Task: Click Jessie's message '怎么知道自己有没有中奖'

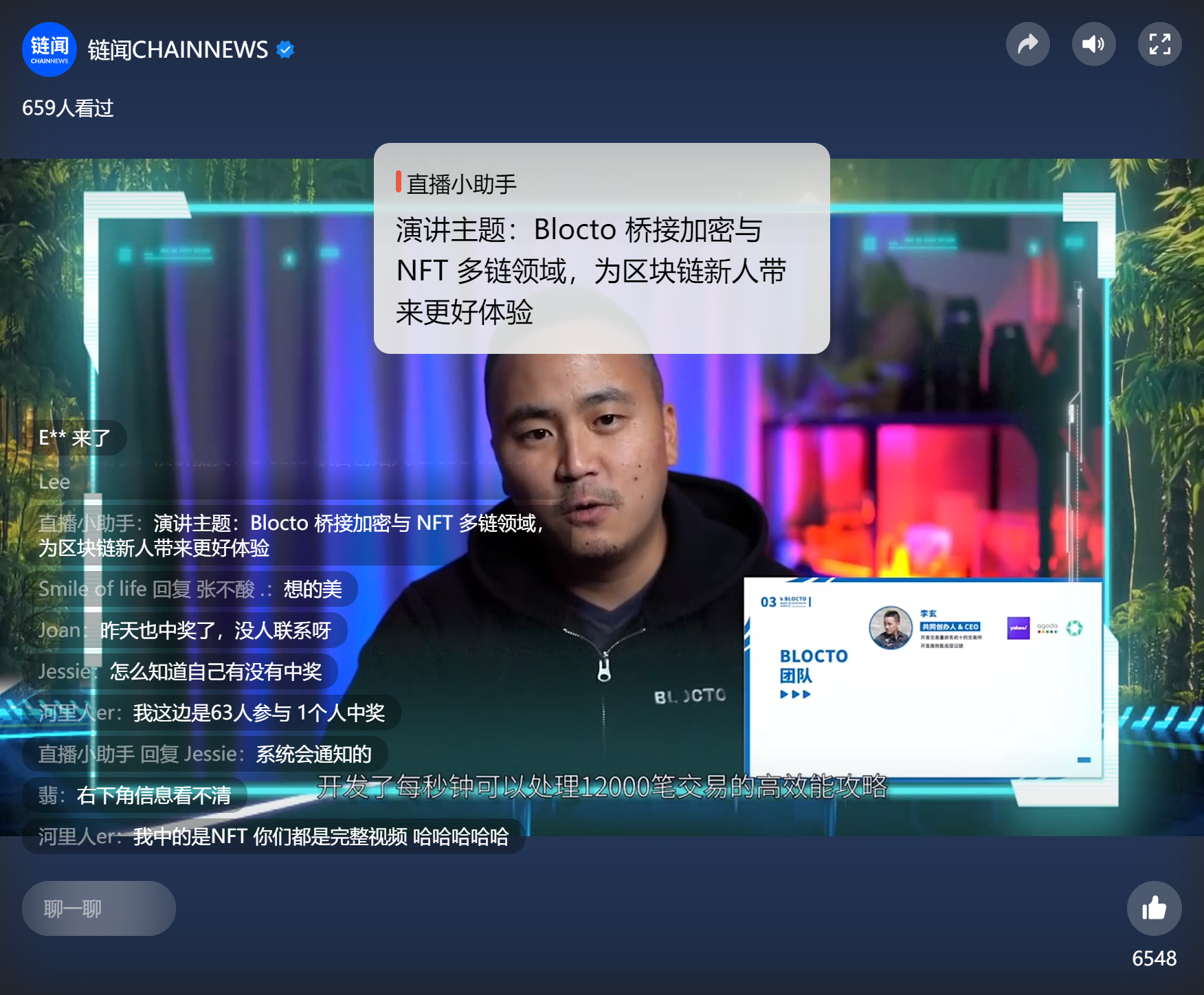Action: 180,671
